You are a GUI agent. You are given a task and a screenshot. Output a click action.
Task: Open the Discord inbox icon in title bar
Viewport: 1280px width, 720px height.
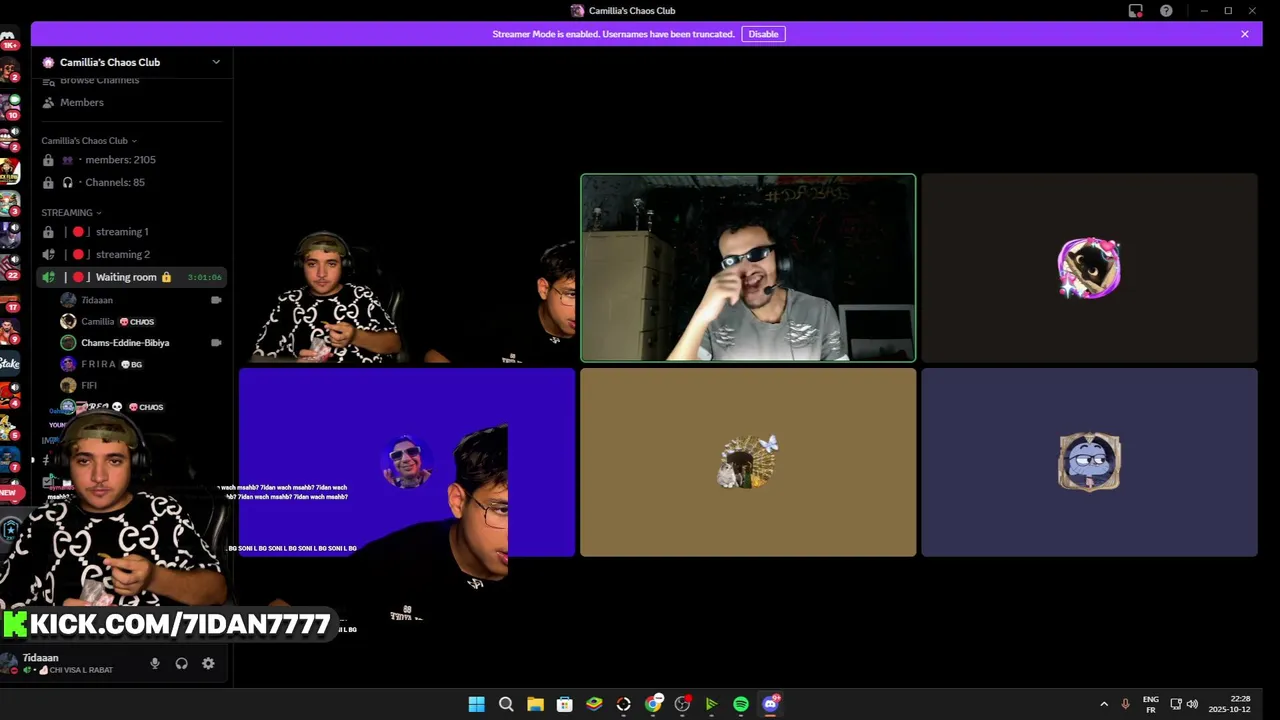[x=1136, y=11]
